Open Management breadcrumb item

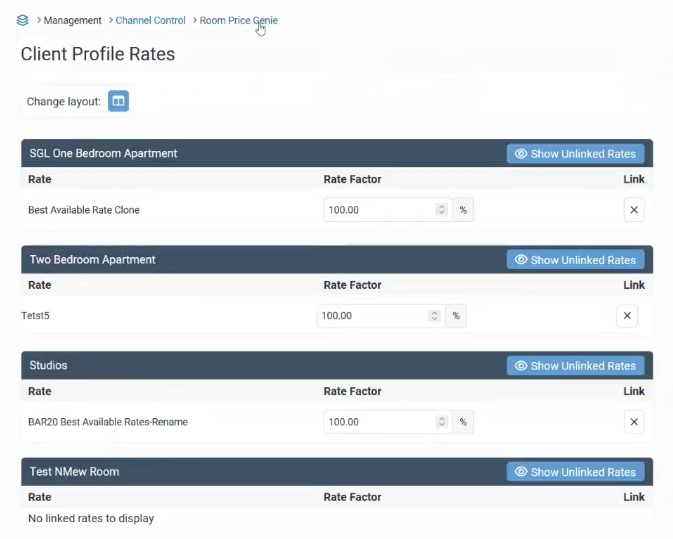point(73,20)
